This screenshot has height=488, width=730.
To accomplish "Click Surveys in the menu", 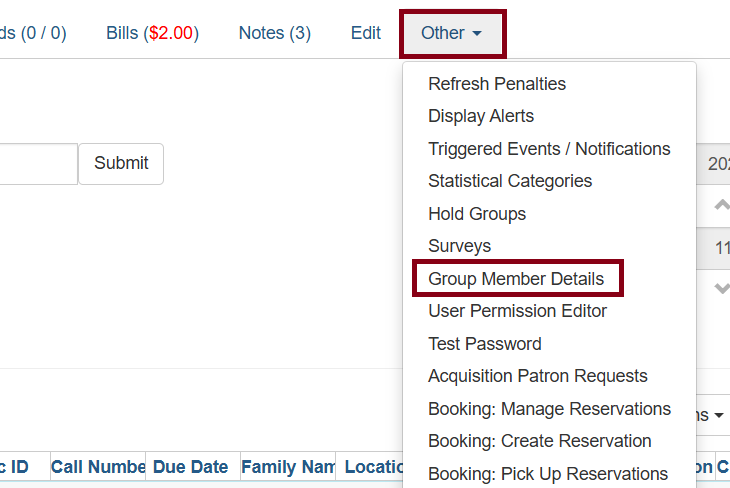I will (x=460, y=246).
